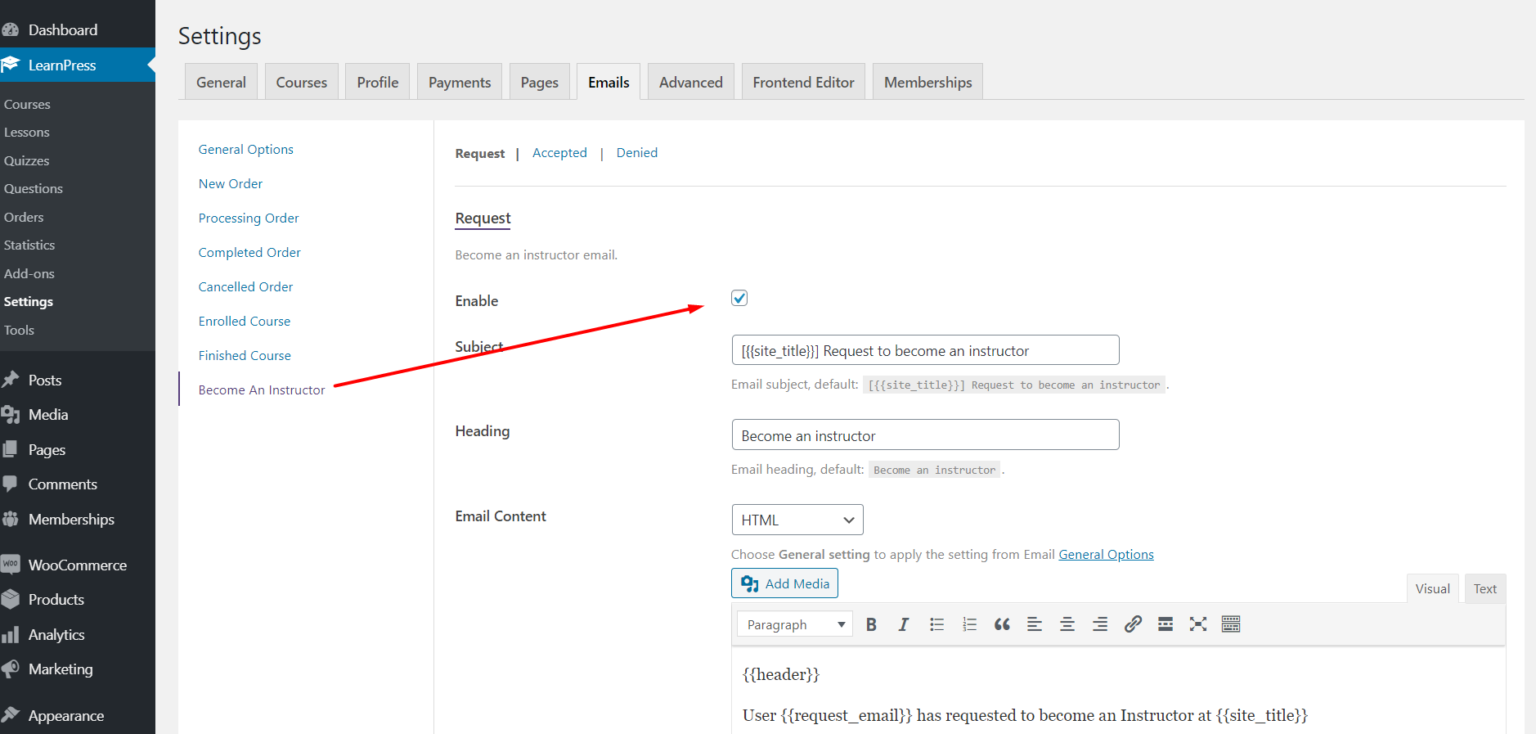The width and height of the screenshot is (1536, 734).
Task: Disable the Request email via Enable checkbox
Action: point(739,297)
